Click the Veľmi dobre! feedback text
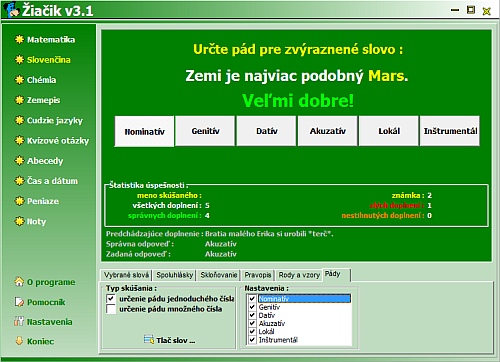Viewport: 500px width, 362px height. (x=298, y=100)
